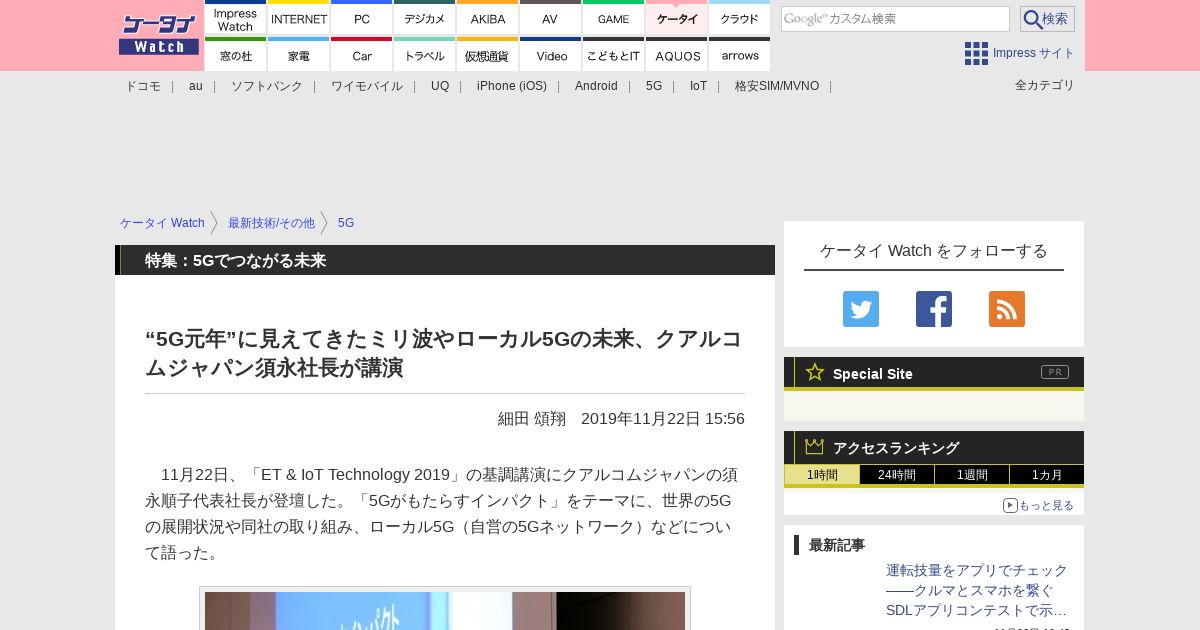Screen dimensions: 1200x630
Task: Select the 1週間 ranking tab
Action: coord(972,475)
